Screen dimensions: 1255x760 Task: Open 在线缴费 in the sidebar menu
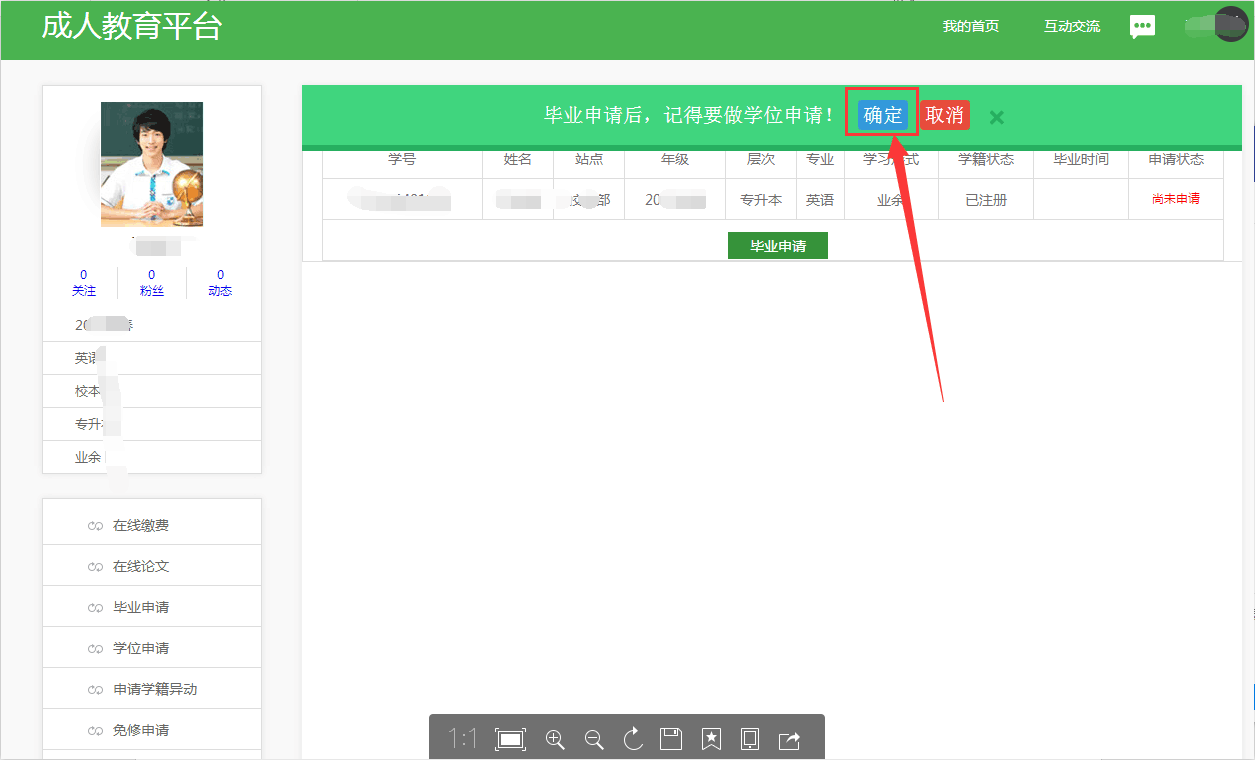141,525
